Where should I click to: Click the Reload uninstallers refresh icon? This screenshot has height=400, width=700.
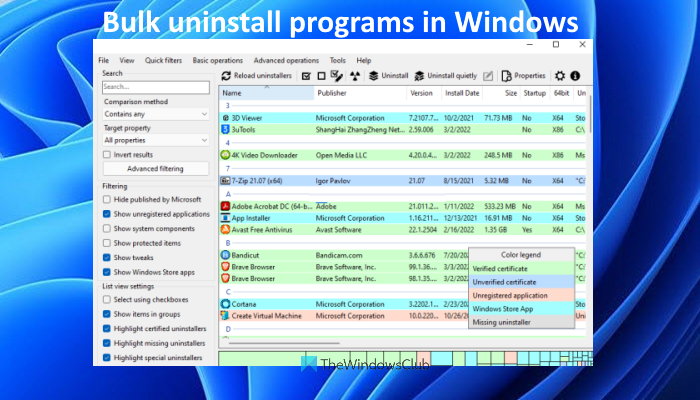(x=226, y=76)
